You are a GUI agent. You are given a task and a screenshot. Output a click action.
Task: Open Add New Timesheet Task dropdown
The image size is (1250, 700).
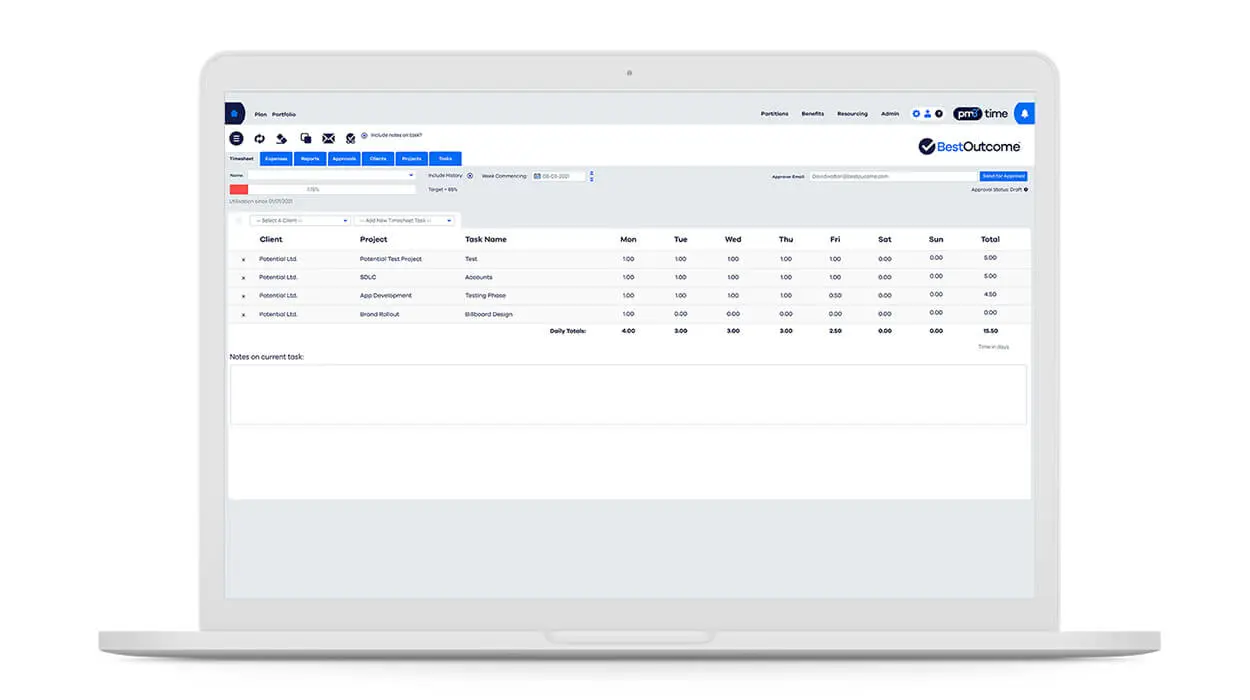point(404,220)
